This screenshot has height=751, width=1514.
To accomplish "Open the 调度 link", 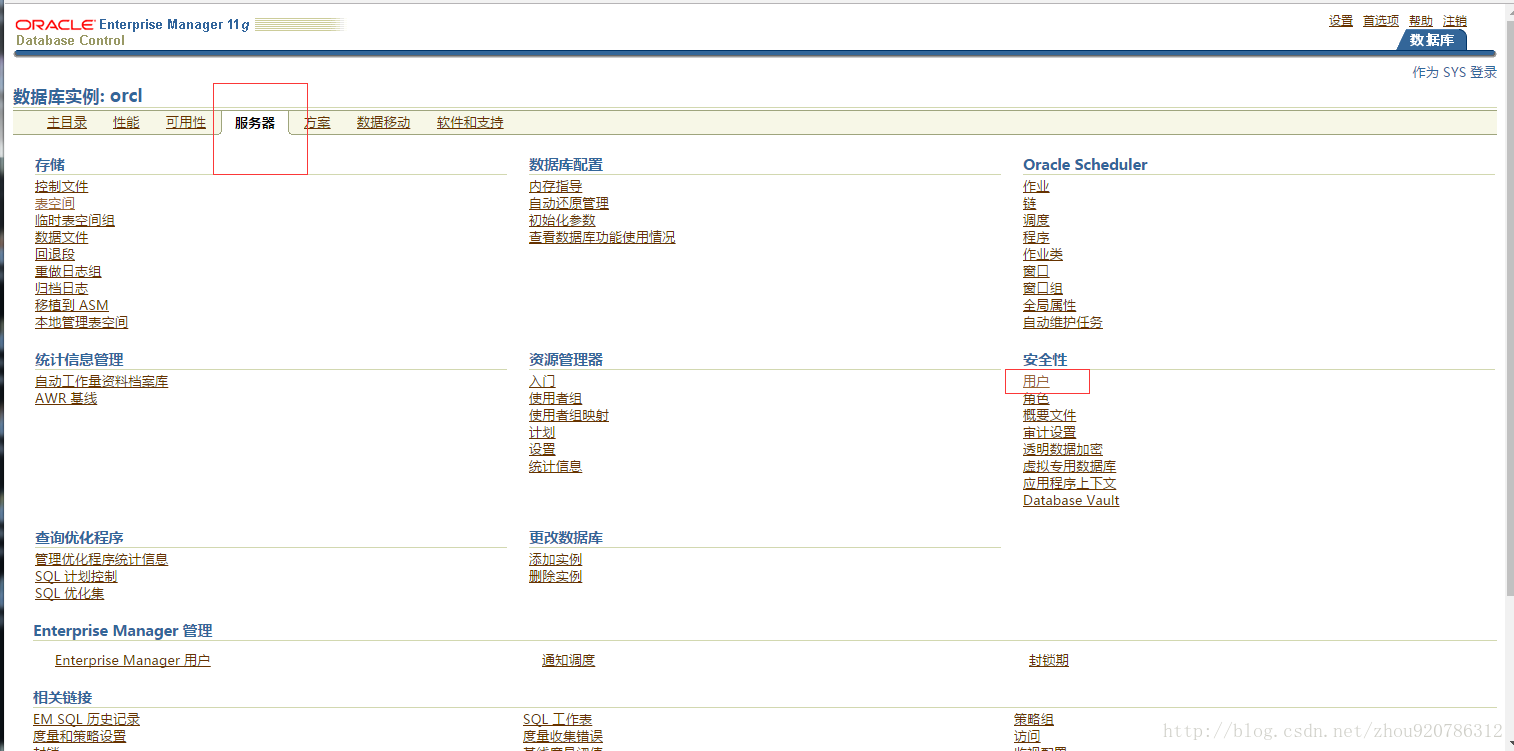I will coord(1036,221).
